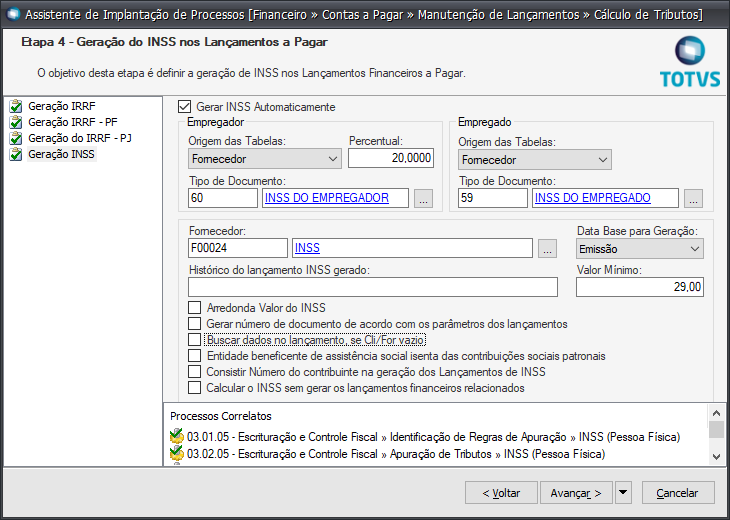
Task: Click the Percentual field showing 20,0000
Action: click(x=391, y=158)
